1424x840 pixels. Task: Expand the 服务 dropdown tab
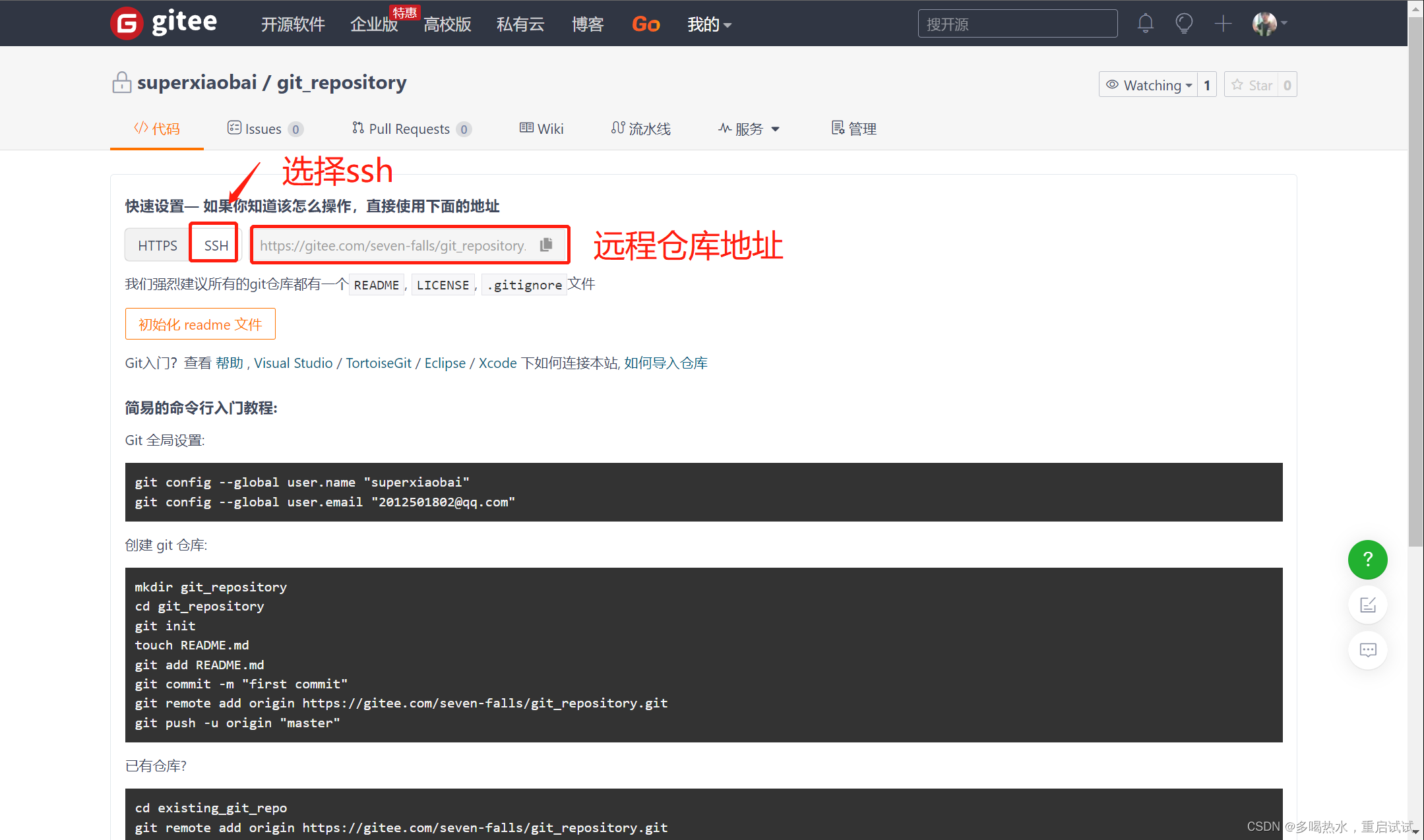point(749,129)
